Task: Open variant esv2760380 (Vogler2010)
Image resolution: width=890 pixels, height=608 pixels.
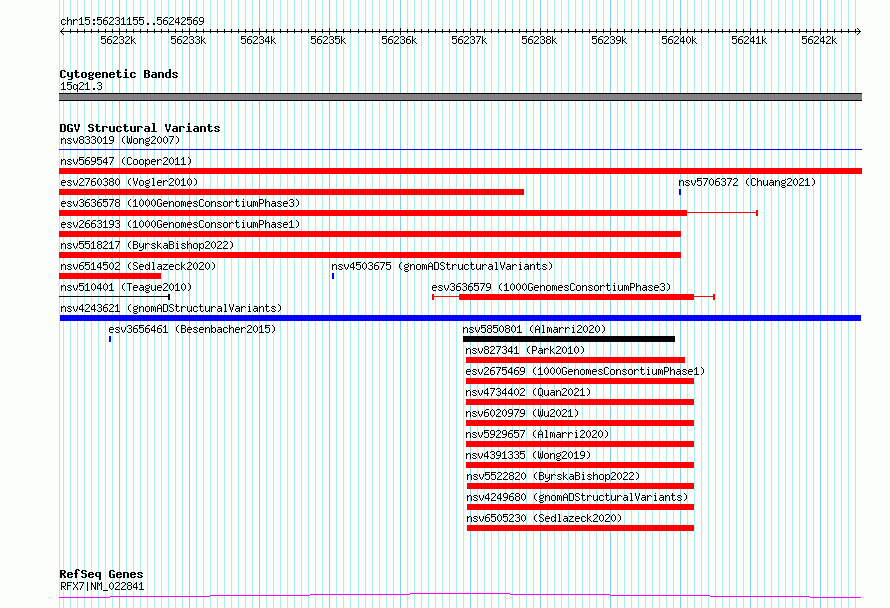Action: [x=129, y=182]
